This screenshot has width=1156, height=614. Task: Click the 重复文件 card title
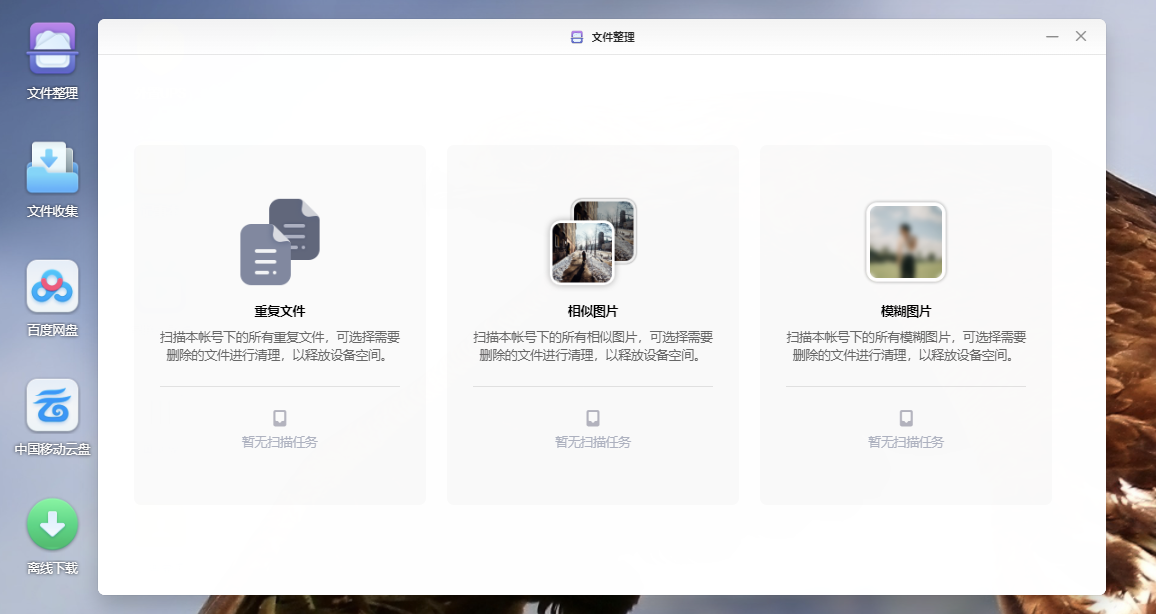(x=280, y=311)
